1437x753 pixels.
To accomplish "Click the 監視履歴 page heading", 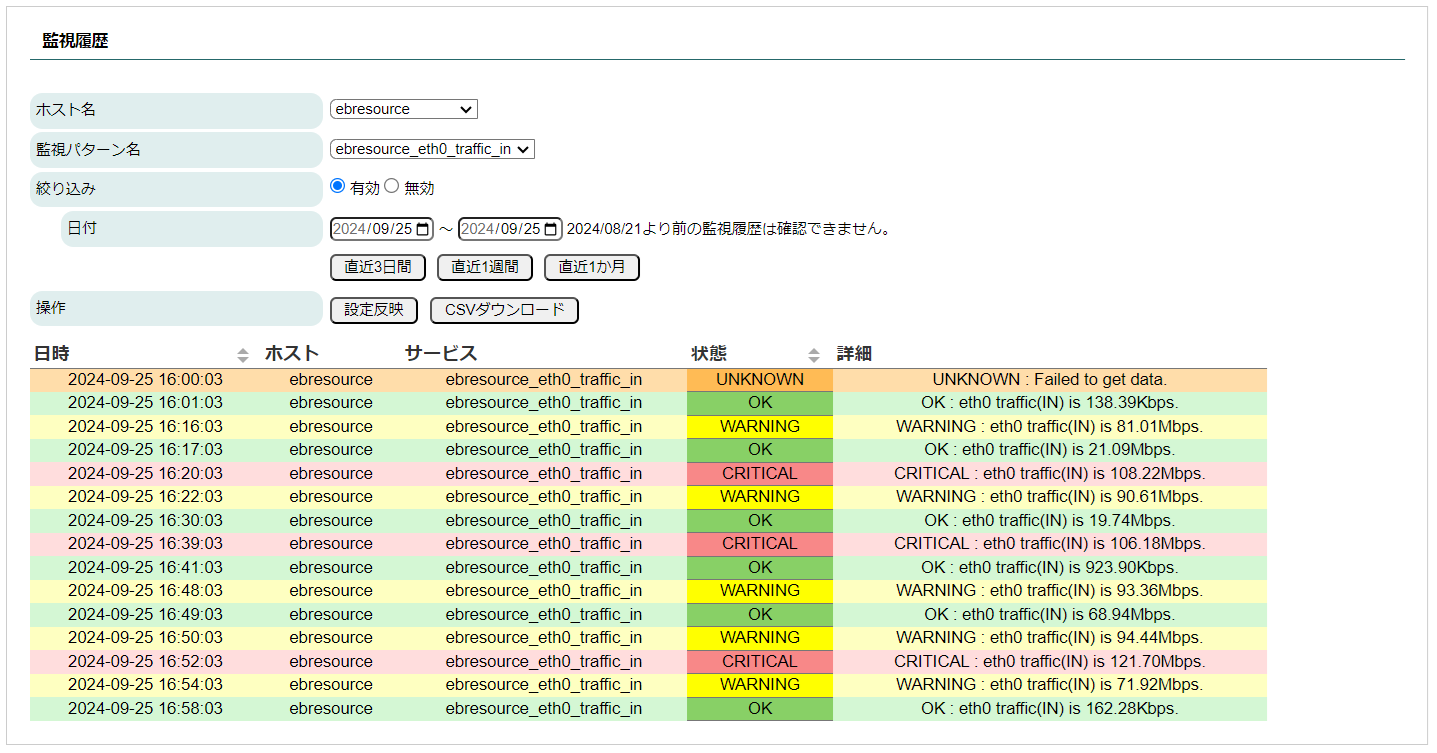I will [75, 41].
